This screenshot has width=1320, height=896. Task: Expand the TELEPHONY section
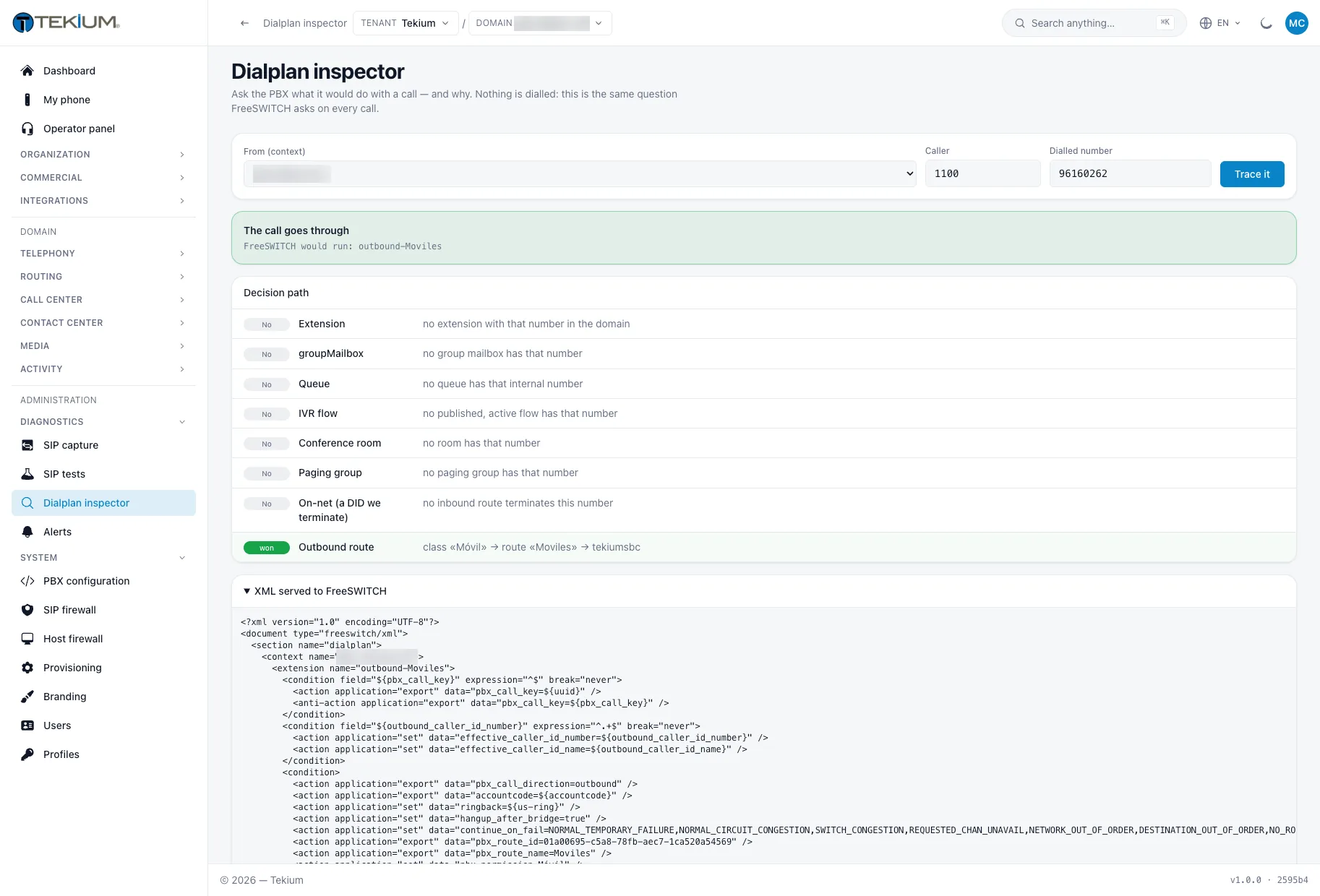(103, 254)
